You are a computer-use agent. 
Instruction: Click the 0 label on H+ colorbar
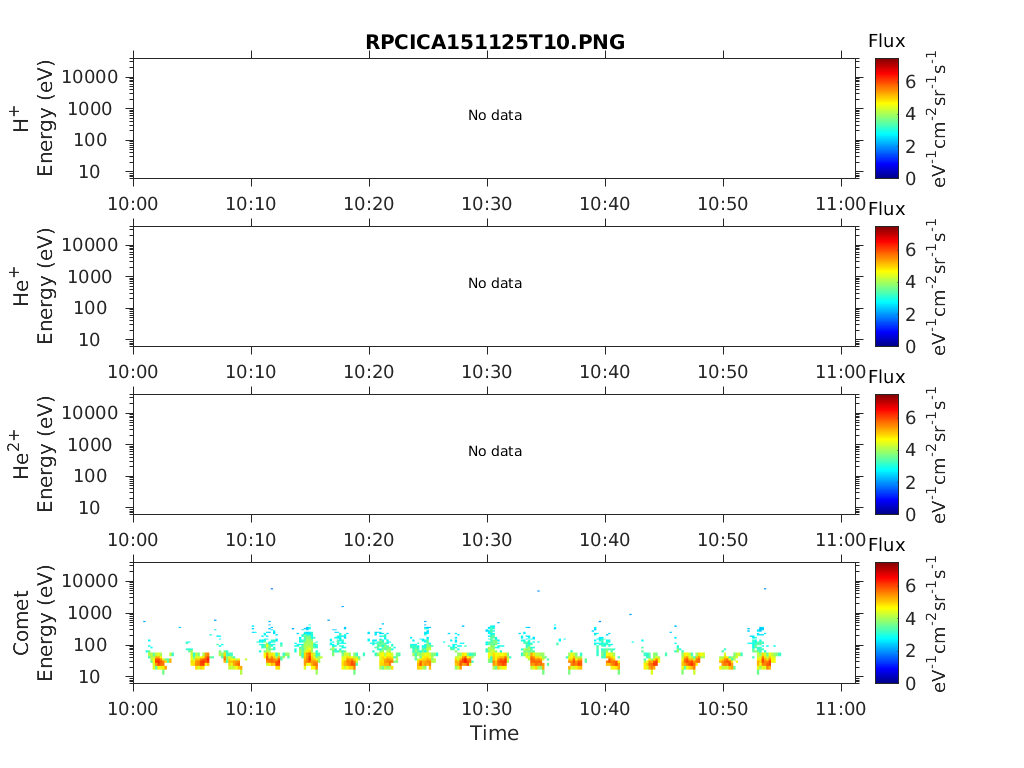point(910,178)
